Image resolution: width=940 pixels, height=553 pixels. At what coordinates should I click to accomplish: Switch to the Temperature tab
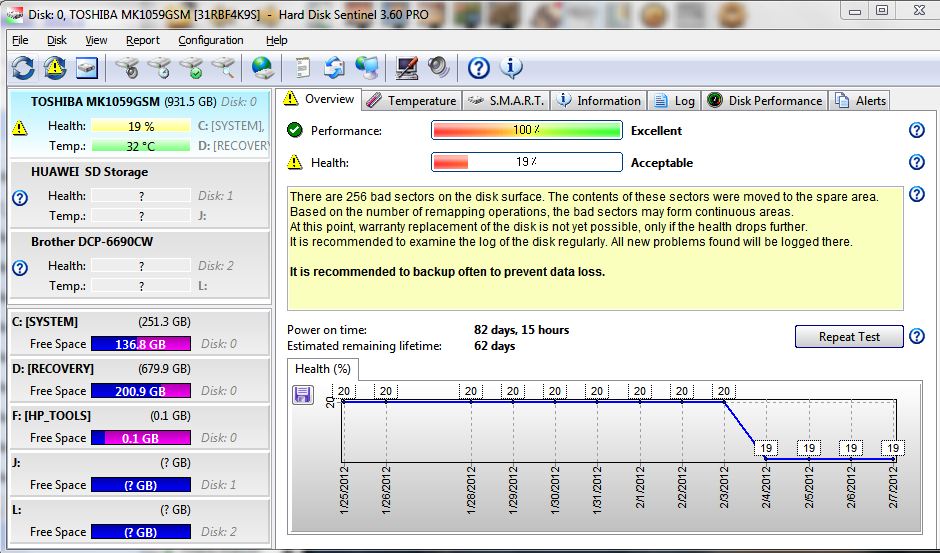(411, 101)
